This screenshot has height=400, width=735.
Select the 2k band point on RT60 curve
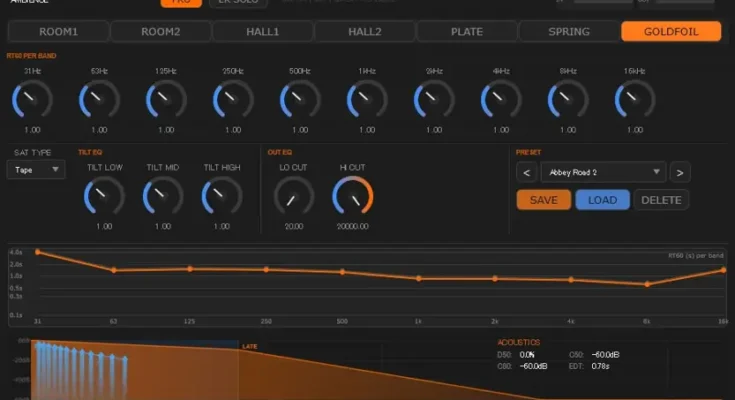pyautogui.click(x=495, y=279)
